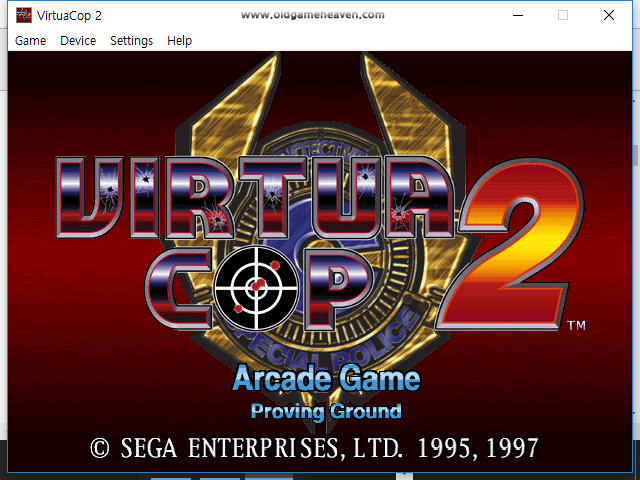Select the Proving Ground mode text
Screen dimensions: 640x480
pyautogui.click(x=326, y=411)
